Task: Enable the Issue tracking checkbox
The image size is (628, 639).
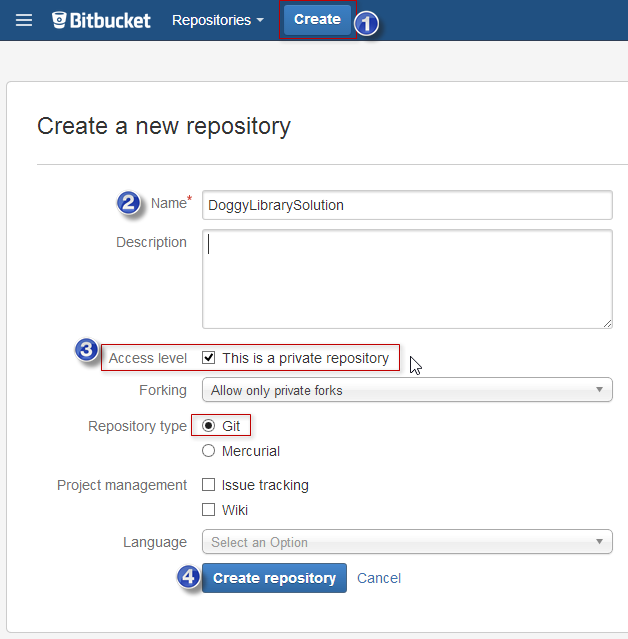Action: coord(209,485)
